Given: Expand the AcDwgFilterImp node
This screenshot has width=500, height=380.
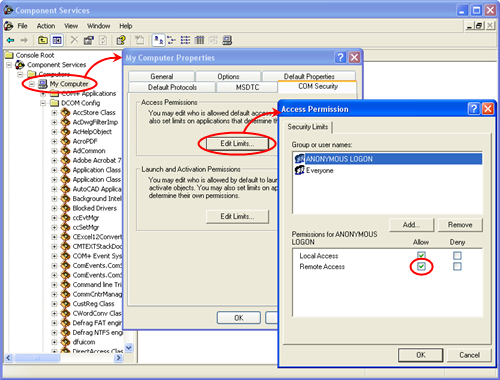Looking at the screenshot, I should click(54, 122).
